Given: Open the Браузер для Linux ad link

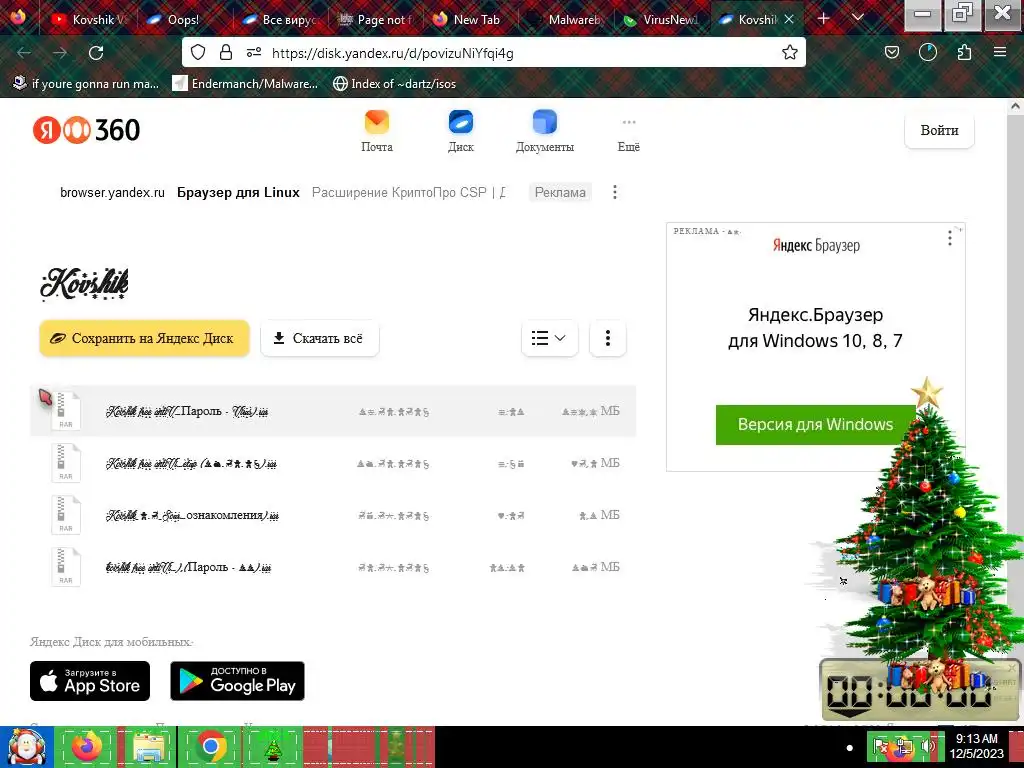Looking at the screenshot, I should tap(238, 192).
